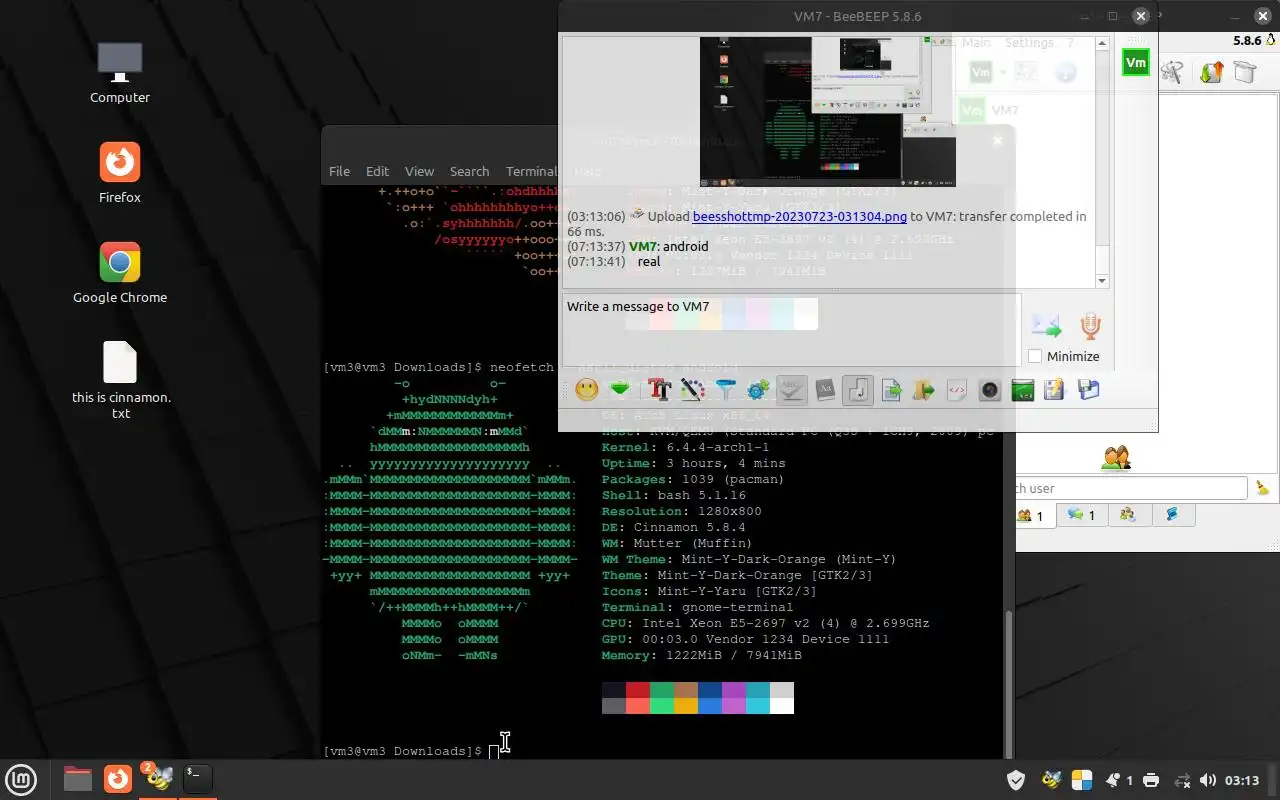Open the Terminal menu in terminal menubar

tap(531, 171)
